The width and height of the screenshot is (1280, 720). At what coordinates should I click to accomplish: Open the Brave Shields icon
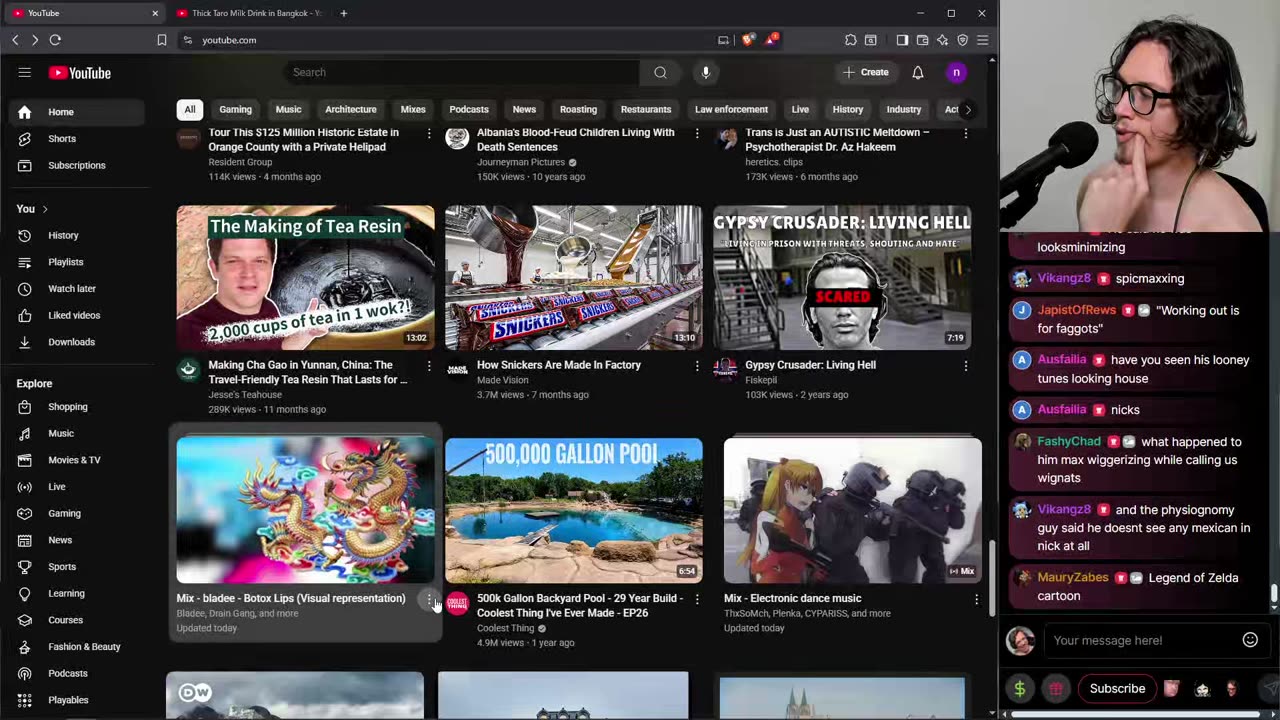point(748,40)
